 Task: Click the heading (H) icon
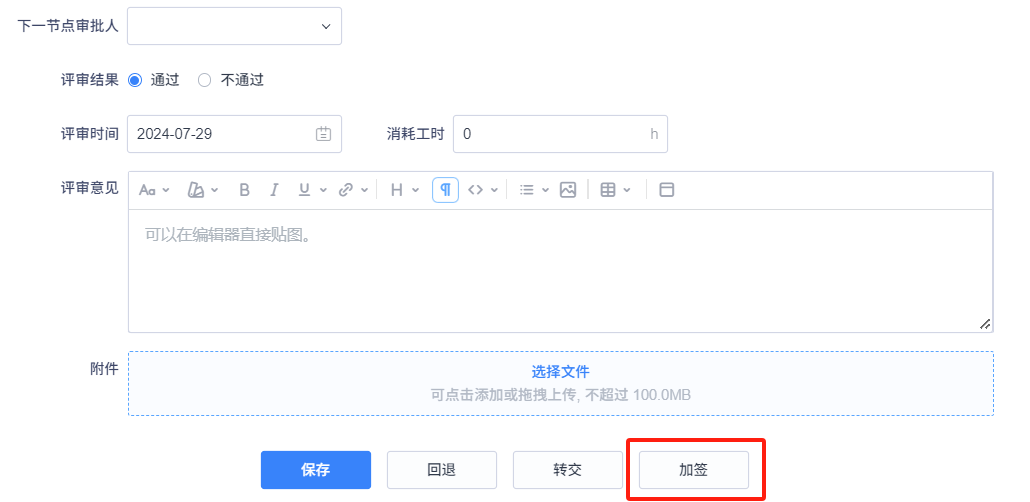pos(396,190)
